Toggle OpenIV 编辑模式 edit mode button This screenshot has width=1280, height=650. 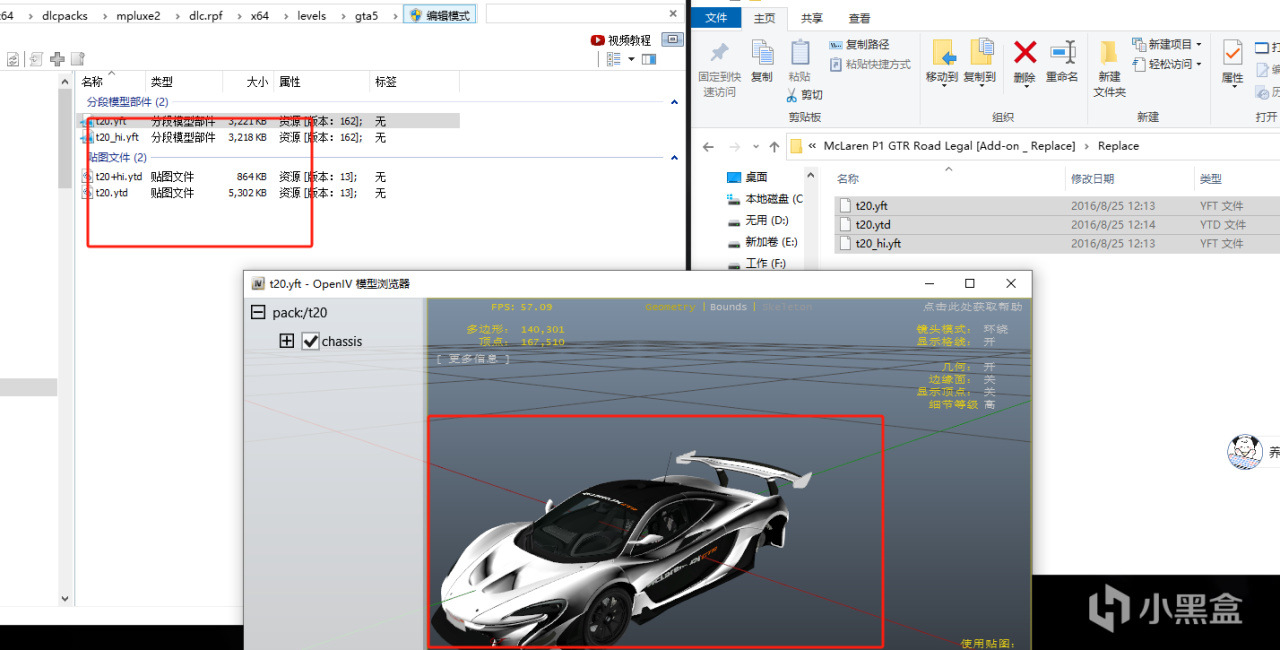(x=440, y=15)
